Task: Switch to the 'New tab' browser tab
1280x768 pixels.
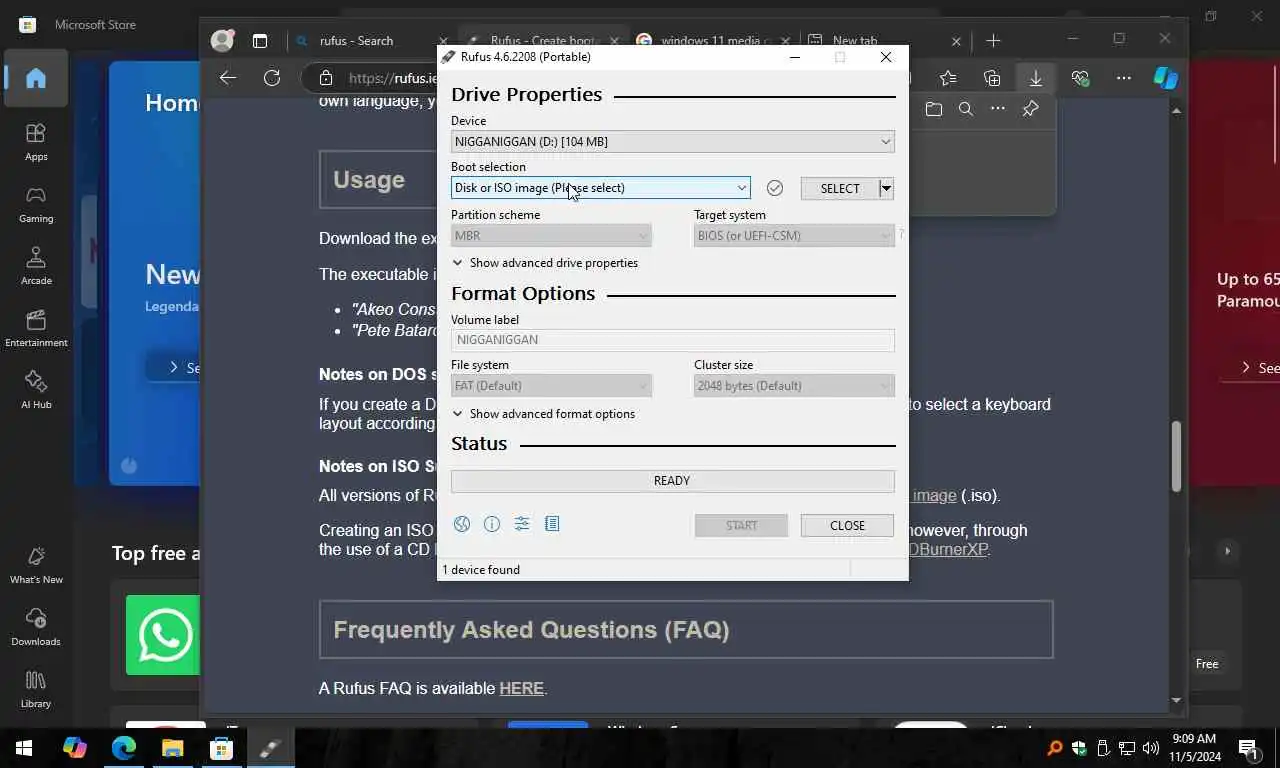Action: click(885, 41)
